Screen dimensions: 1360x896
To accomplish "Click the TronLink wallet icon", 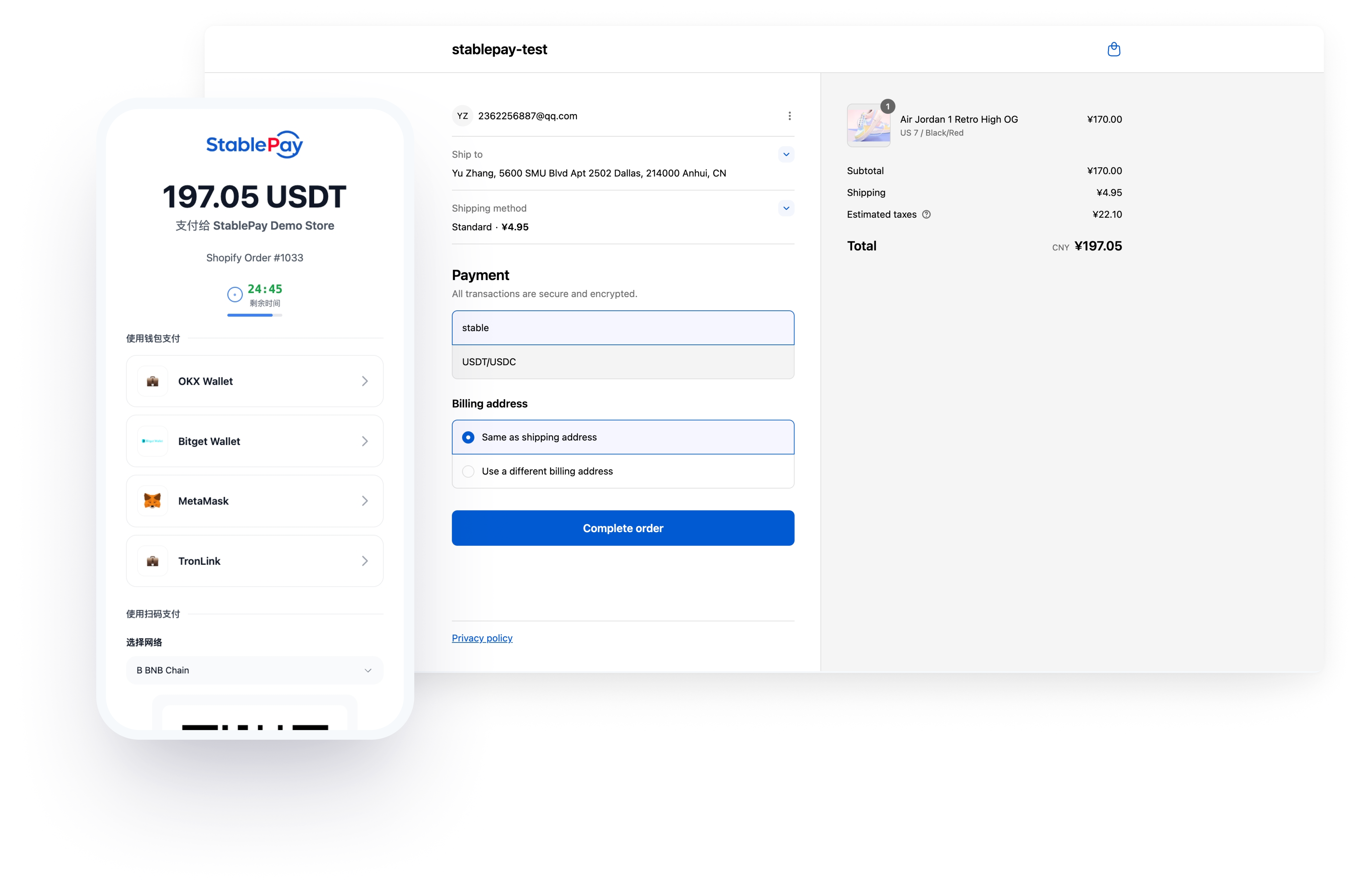I will [x=152, y=561].
